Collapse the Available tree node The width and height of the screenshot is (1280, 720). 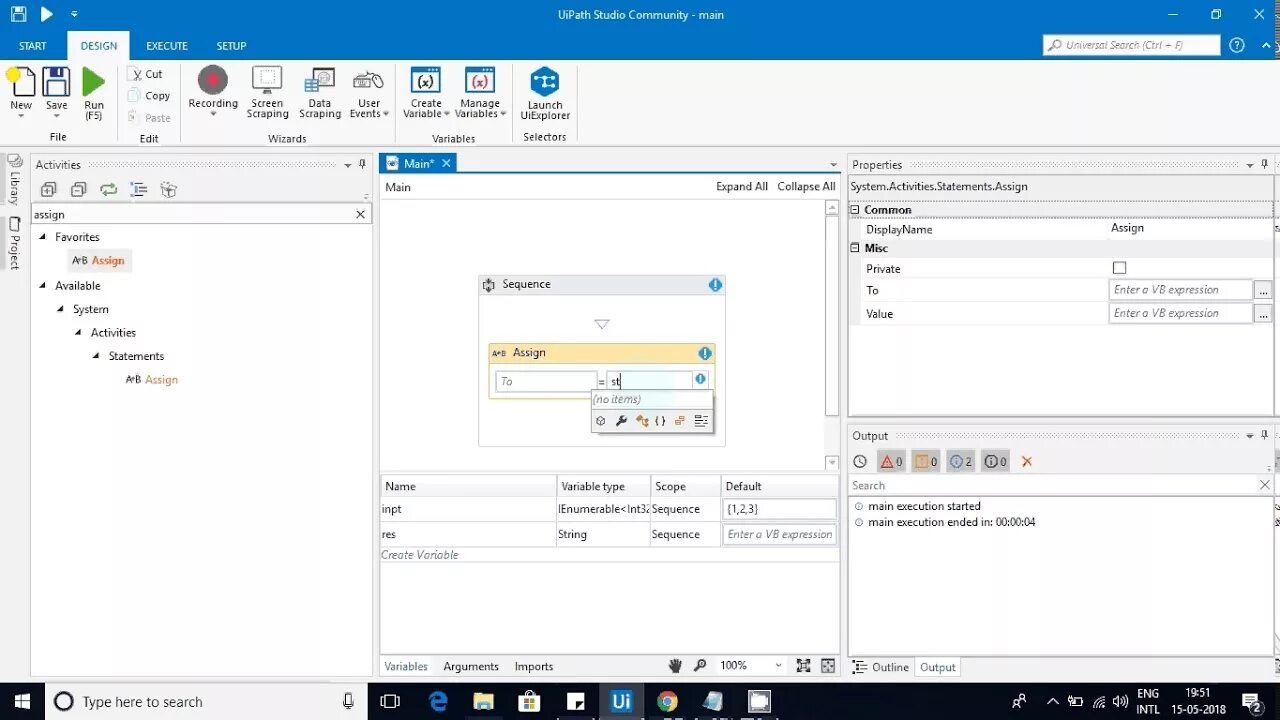43,286
